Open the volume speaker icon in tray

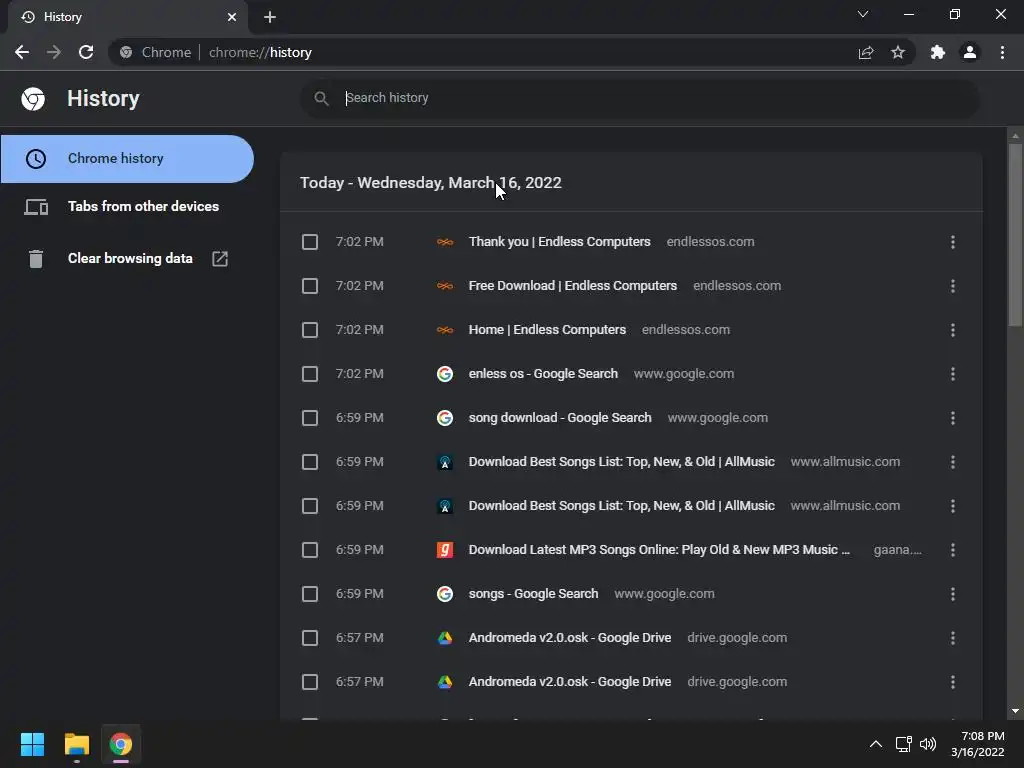pos(927,744)
